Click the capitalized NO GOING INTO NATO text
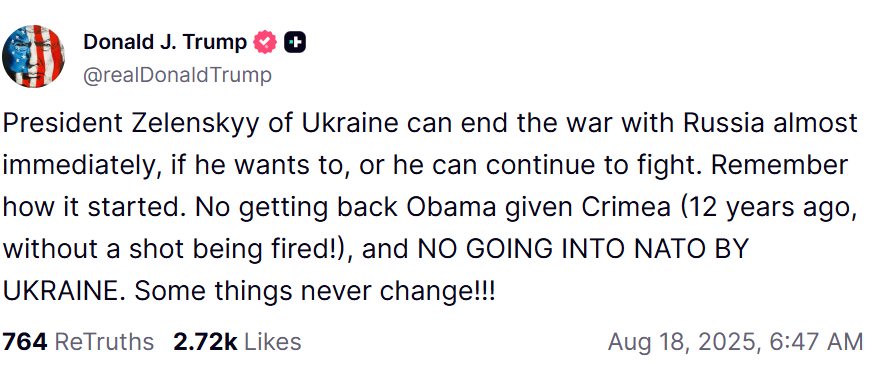The height and width of the screenshot is (368, 873). click(x=564, y=250)
